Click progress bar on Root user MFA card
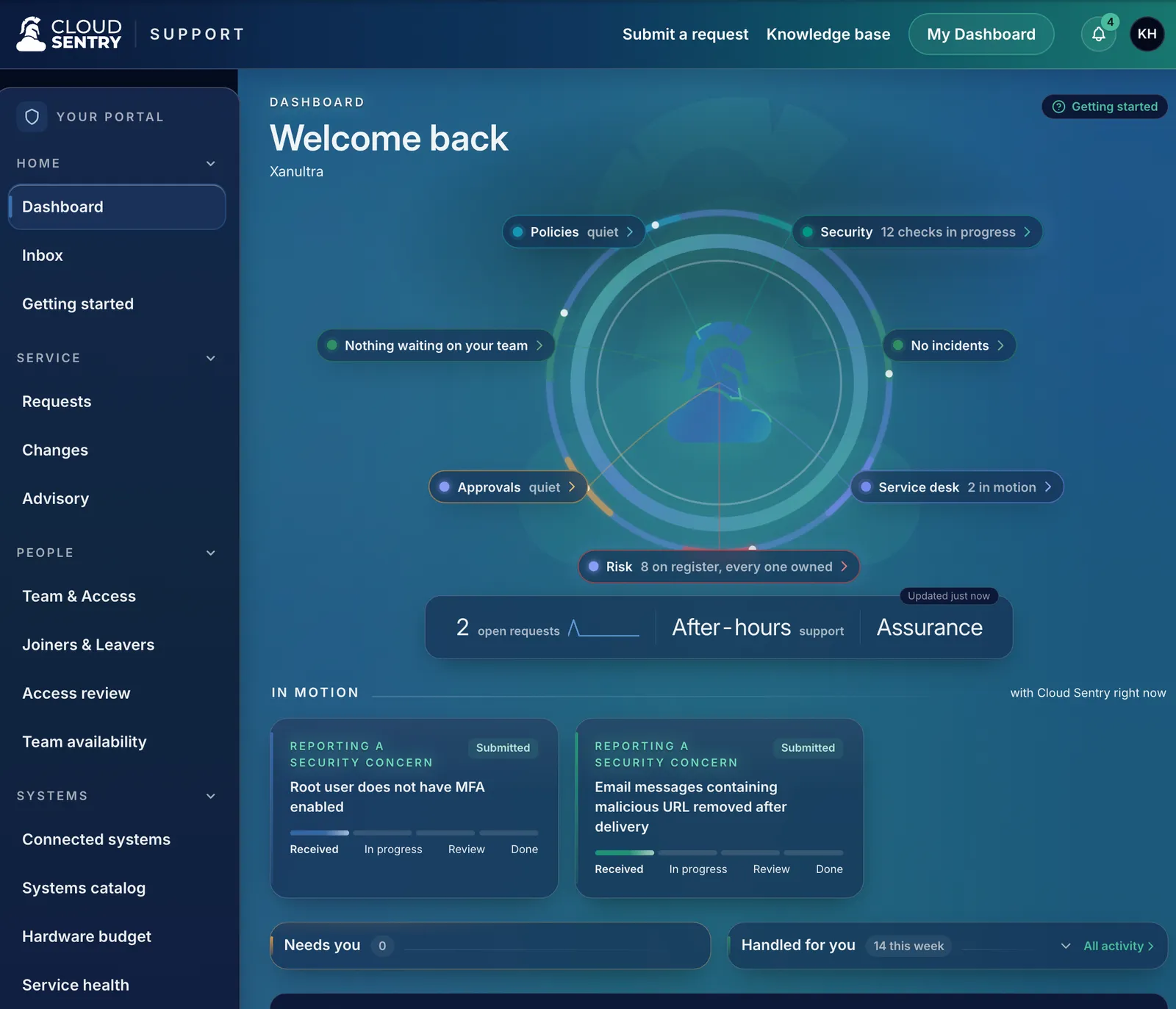Viewport: 1176px width, 1009px height. pos(414,833)
